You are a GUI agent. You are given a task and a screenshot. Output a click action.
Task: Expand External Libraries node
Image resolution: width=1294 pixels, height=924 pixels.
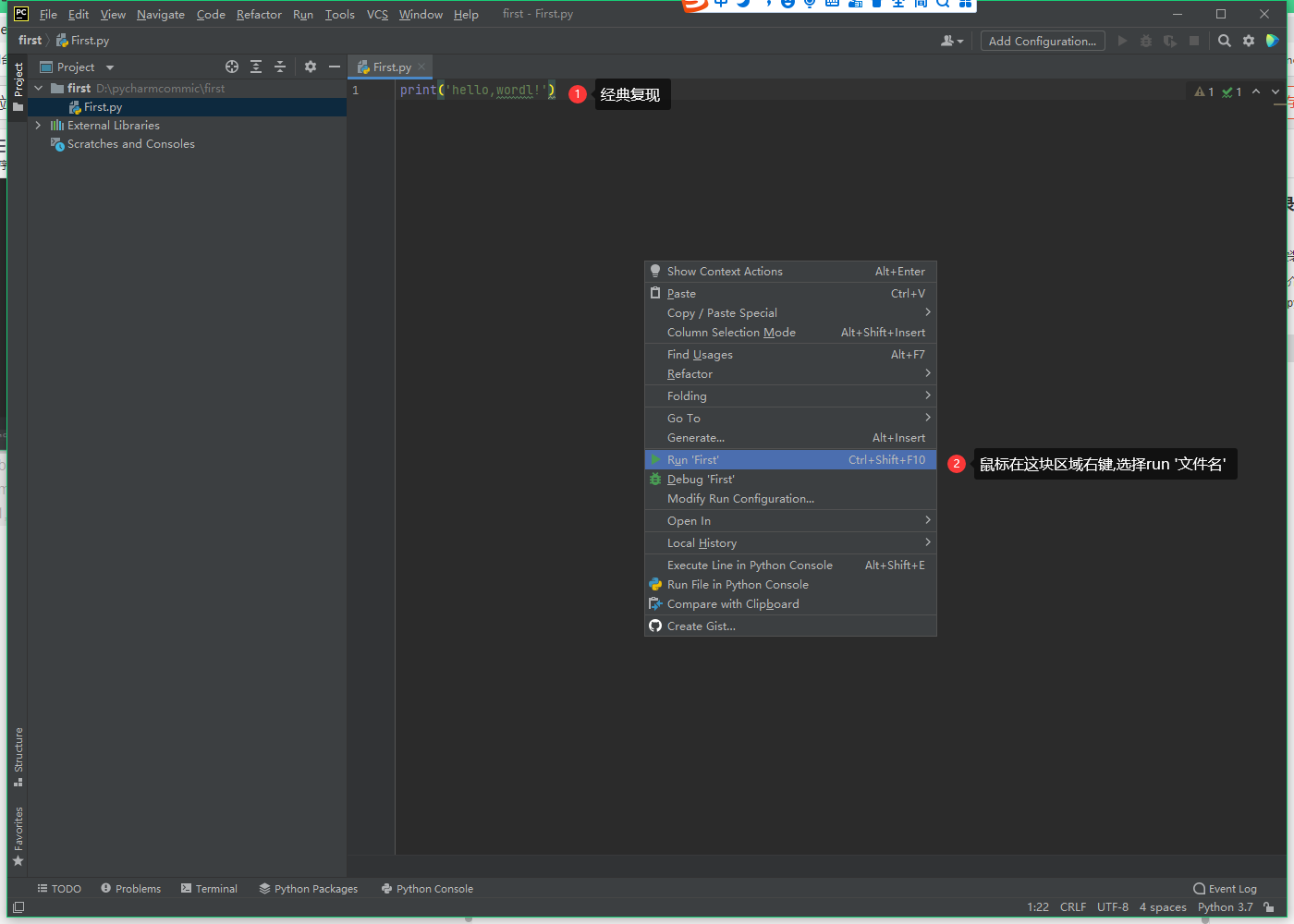pos(39,126)
